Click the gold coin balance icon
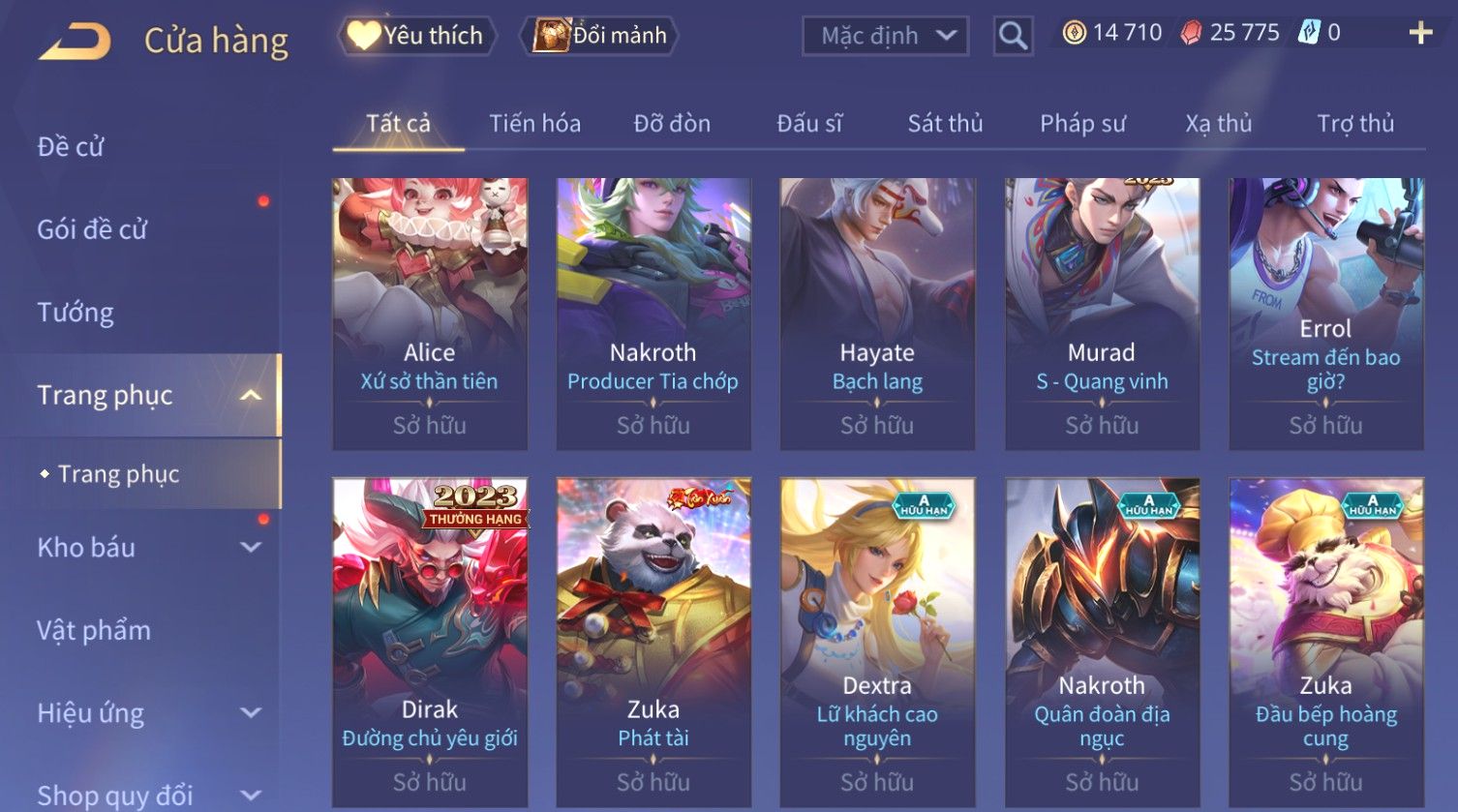The image size is (1458, 812). tap(1074, 33)
